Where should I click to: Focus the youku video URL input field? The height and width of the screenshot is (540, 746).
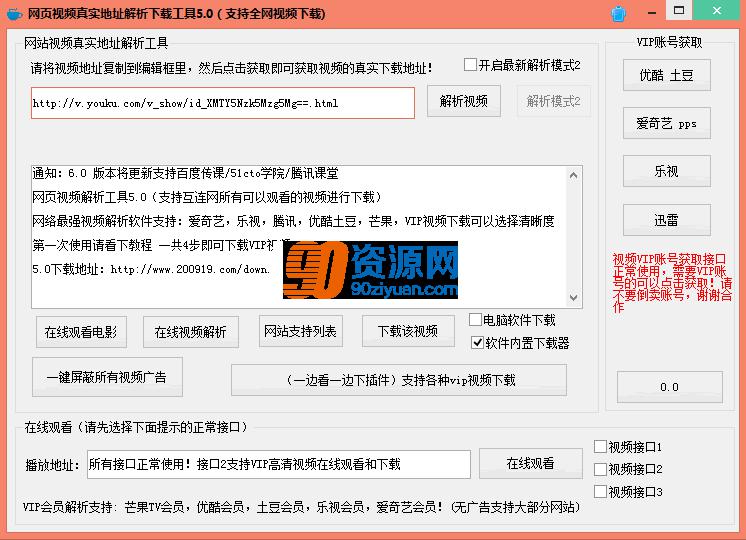[x=223, y=103]
